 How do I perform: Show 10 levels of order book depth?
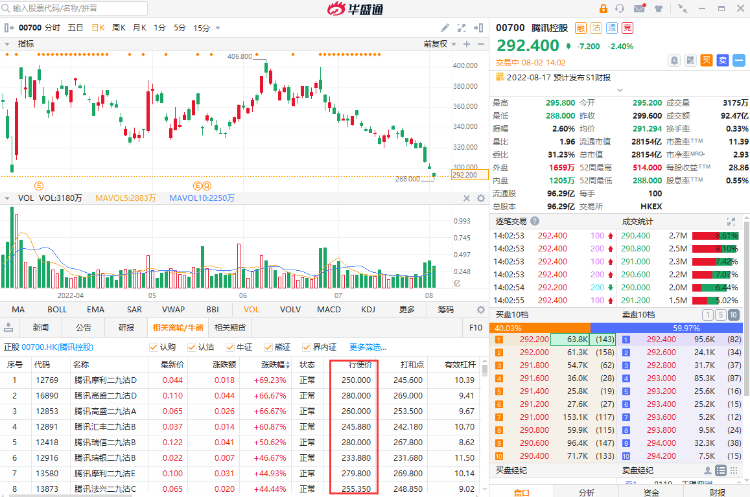(734, 315)
